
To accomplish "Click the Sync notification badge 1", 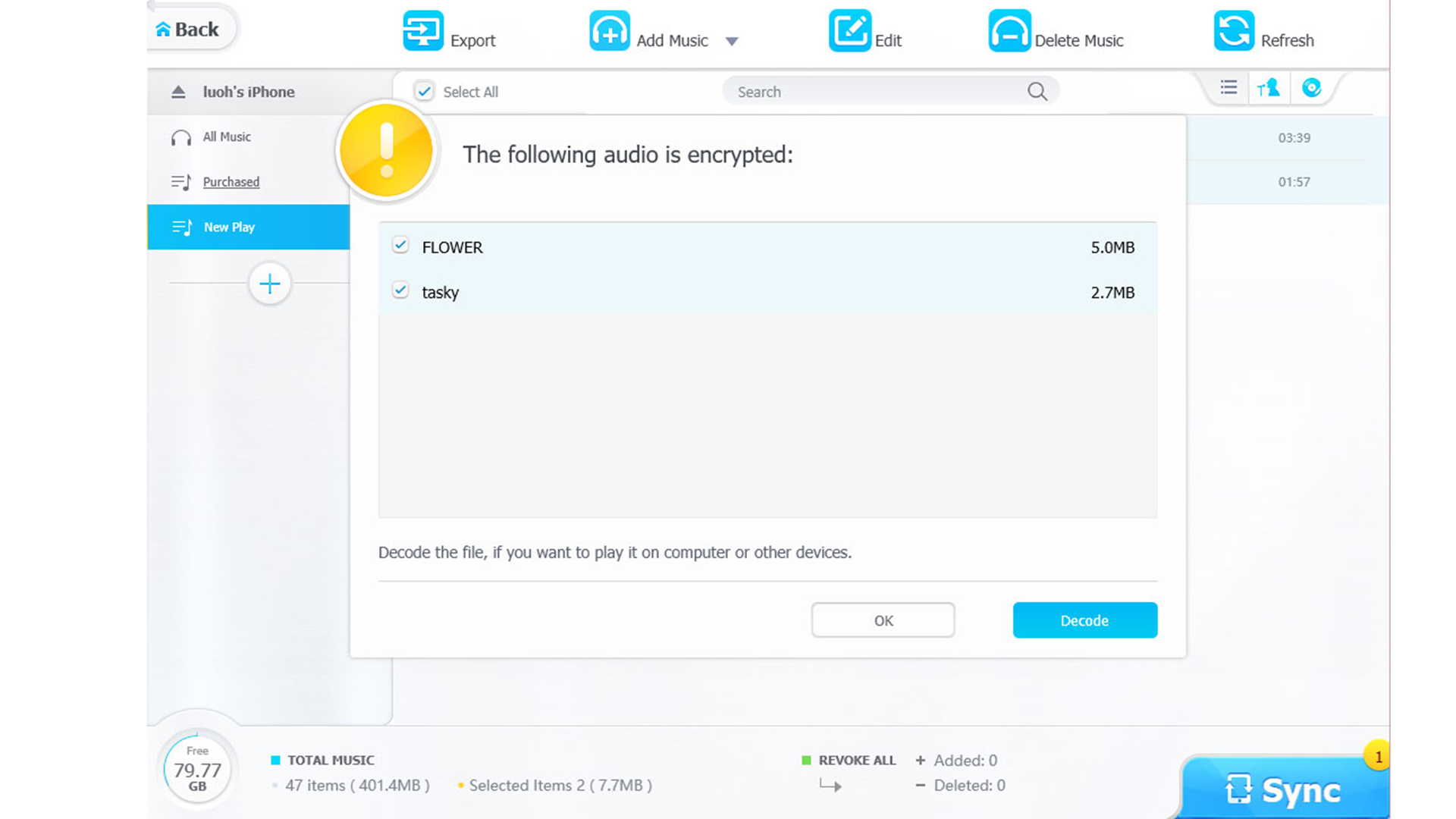I will tap(1377, 757).
